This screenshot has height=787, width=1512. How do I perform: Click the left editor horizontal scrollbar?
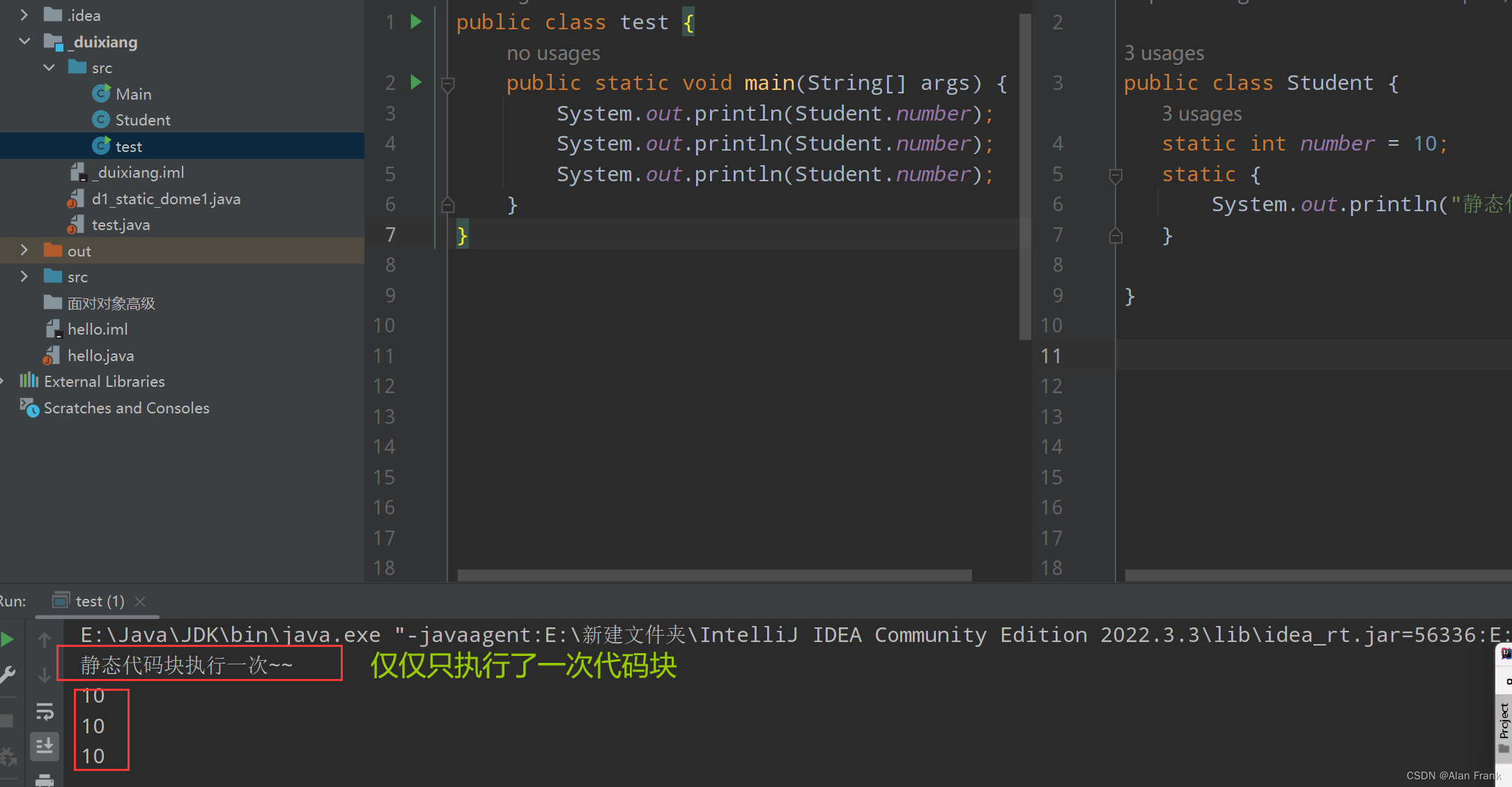[714, 575]
